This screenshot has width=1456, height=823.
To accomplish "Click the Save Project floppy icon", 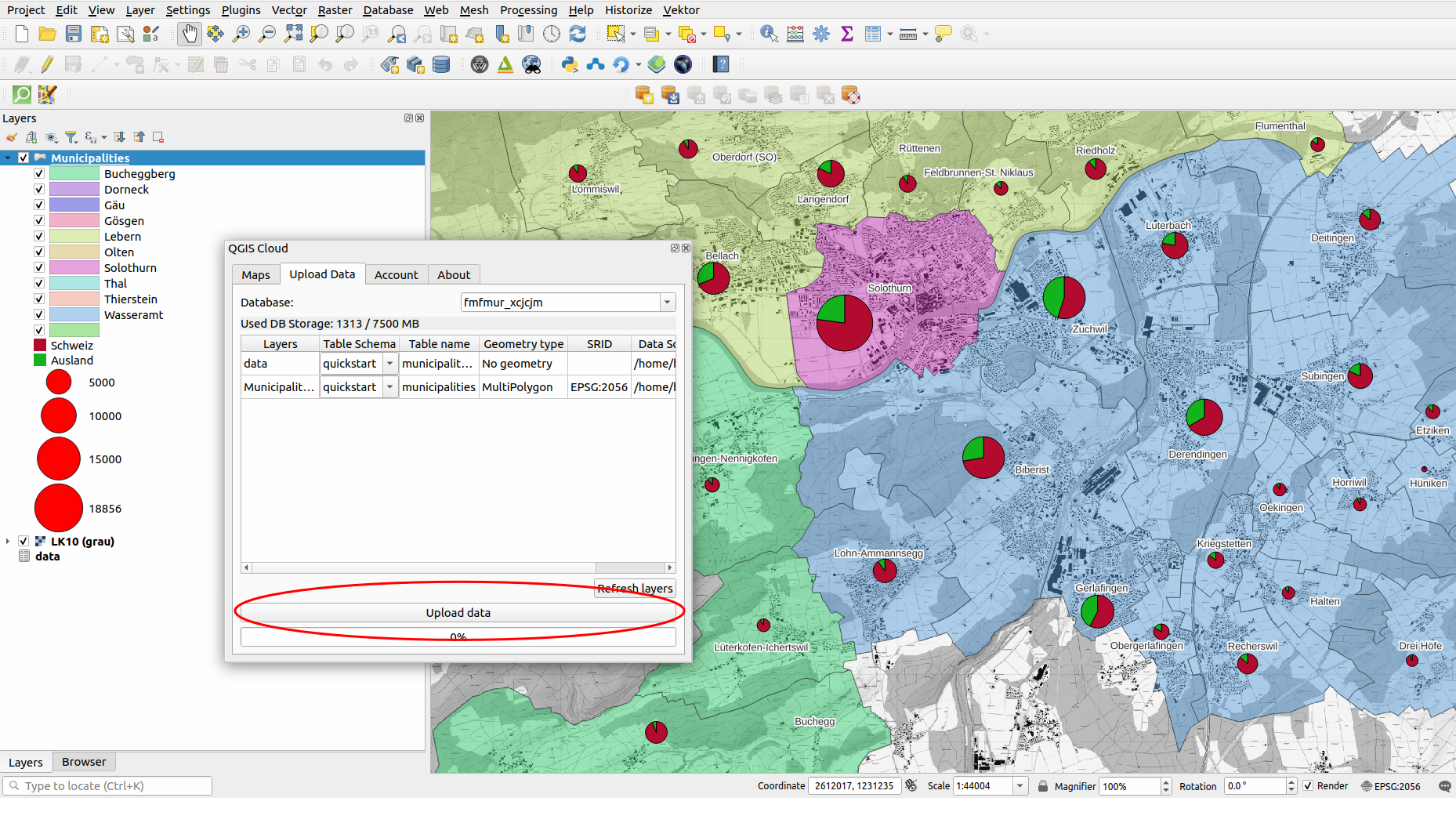I will point(73,34).
